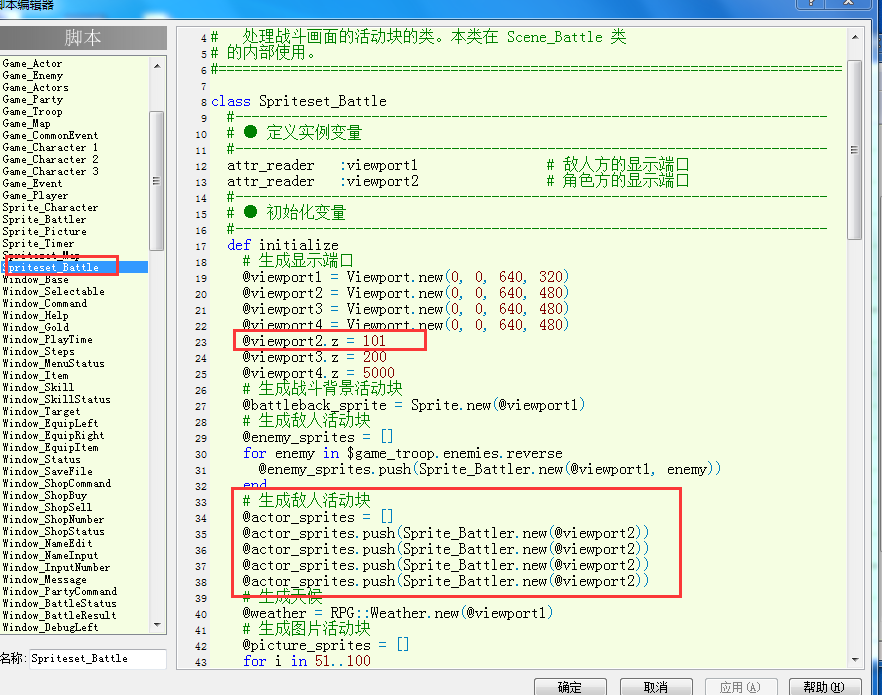This screenshot has width=882, height=695.
Task: Select the Game_Party script
Action: point(33,100)
